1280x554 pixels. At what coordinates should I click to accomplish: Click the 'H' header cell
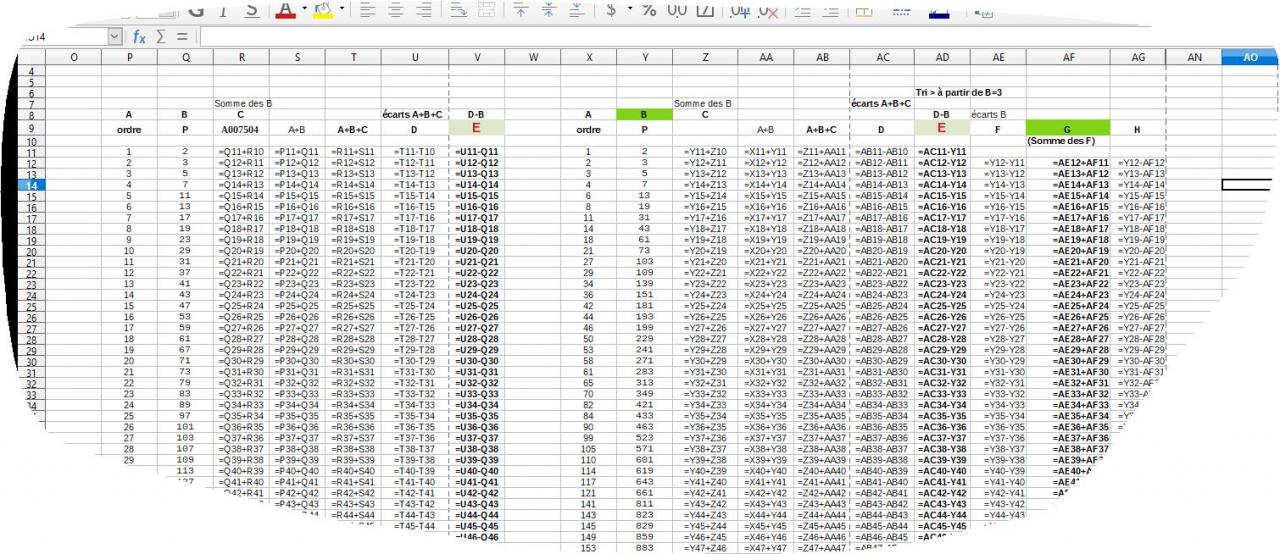click(x=1137, y=129)
